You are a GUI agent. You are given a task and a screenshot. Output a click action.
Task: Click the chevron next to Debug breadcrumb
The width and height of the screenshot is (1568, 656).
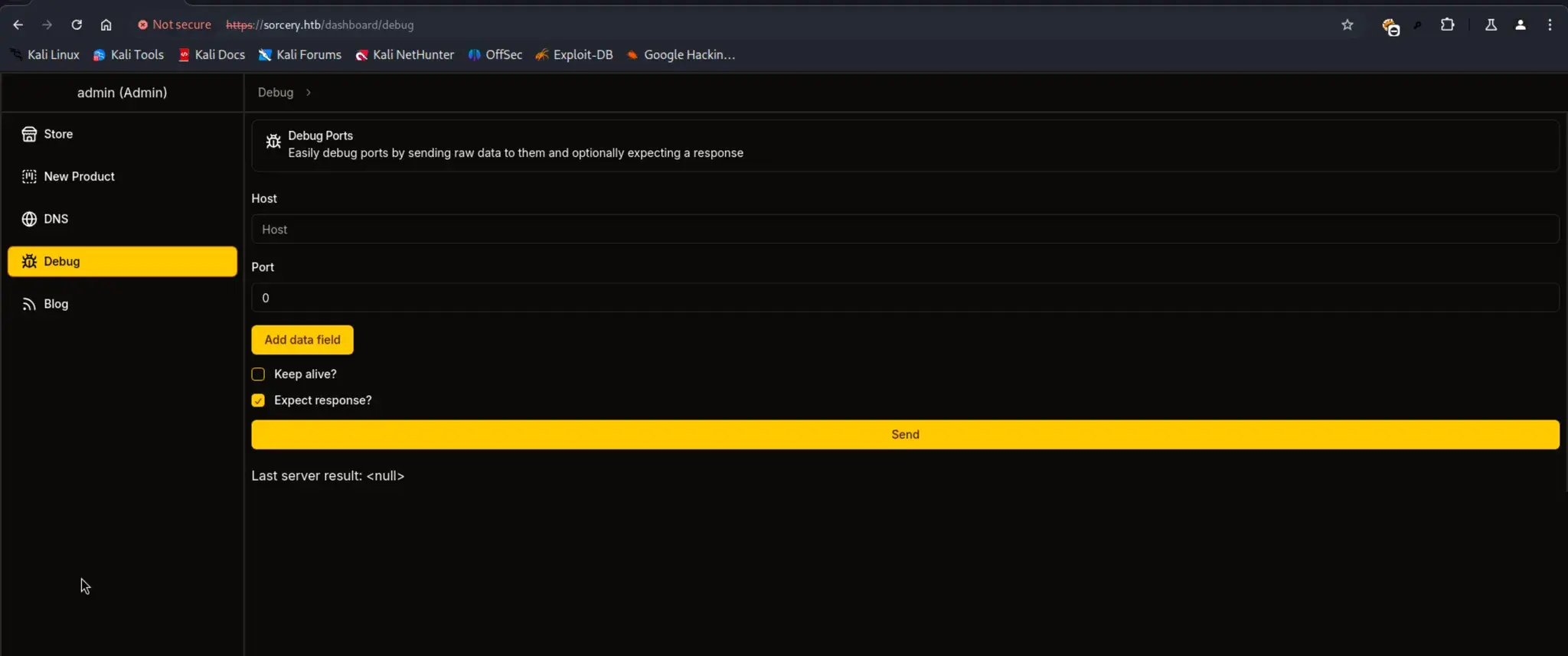click(x=309, y=93)
